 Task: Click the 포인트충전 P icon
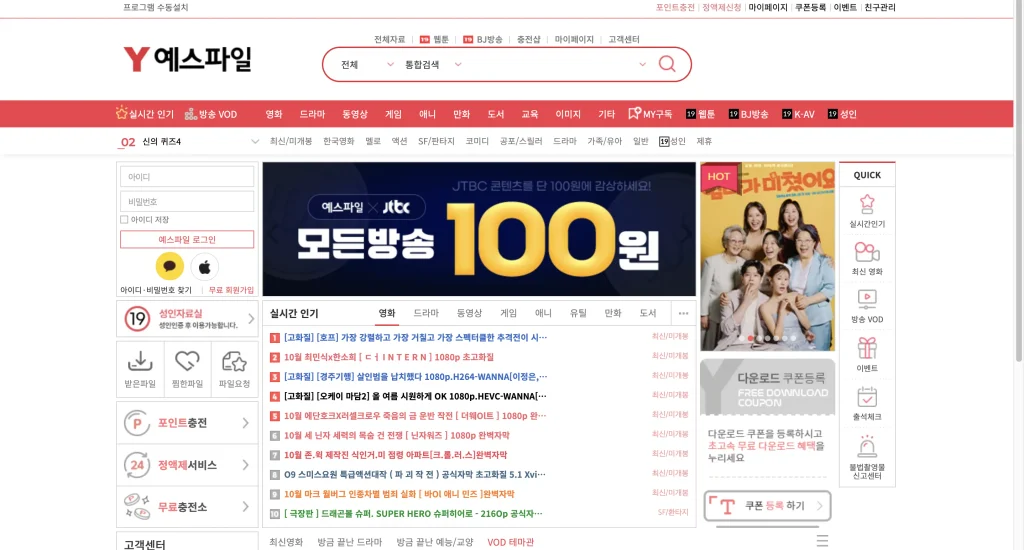pyautogui.click(x=137, y=423)
